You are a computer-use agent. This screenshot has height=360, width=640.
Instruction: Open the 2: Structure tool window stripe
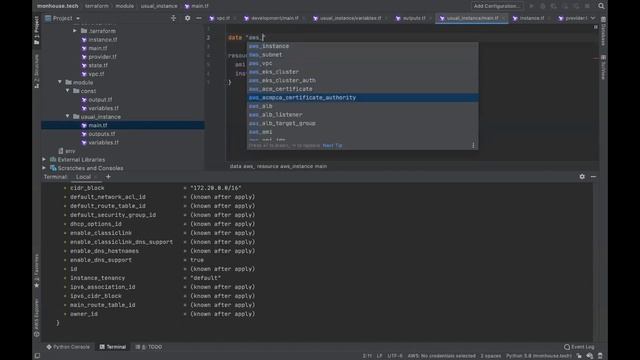pos(36,71)
